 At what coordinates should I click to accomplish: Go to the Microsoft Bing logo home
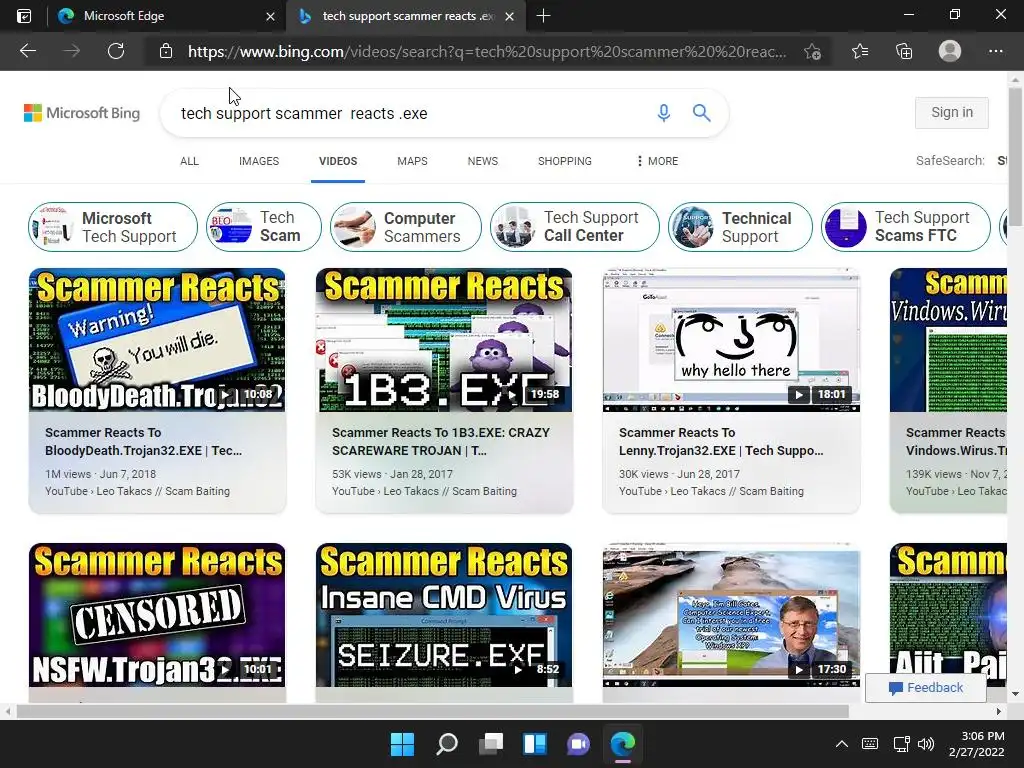pyautogui.click(x=82, y=113)
